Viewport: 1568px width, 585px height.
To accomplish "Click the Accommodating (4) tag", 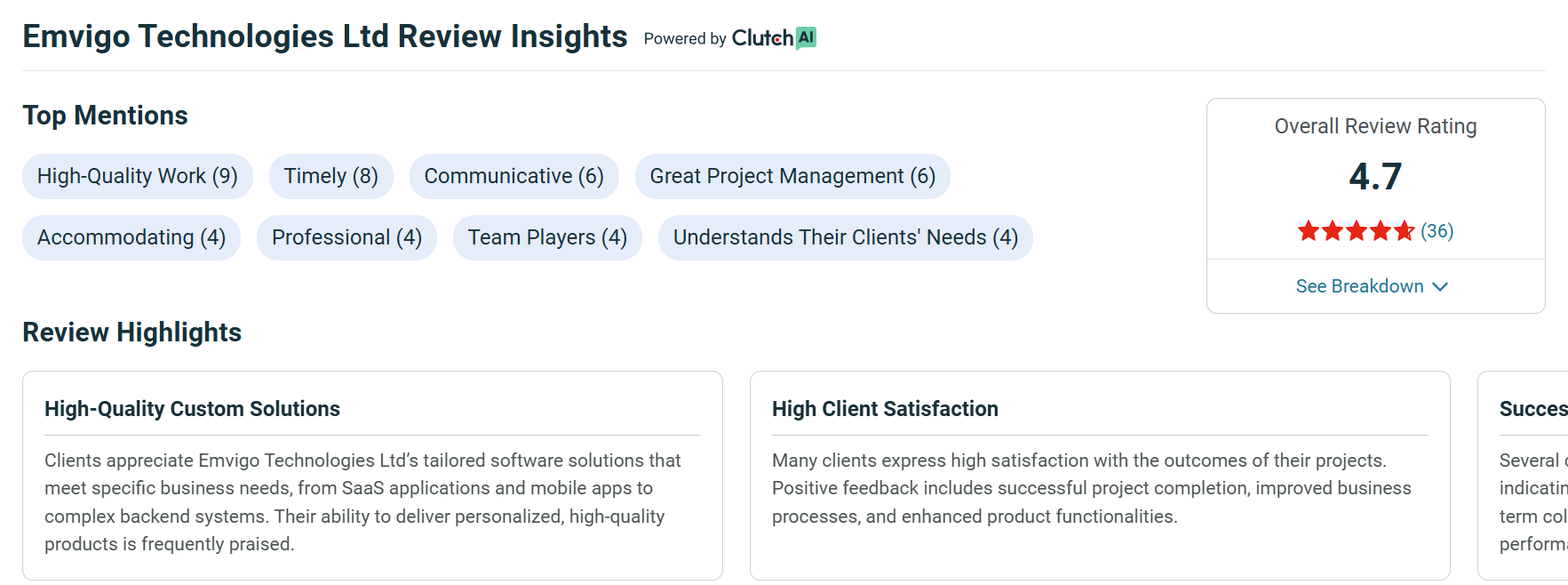I will tap(131, 237).
